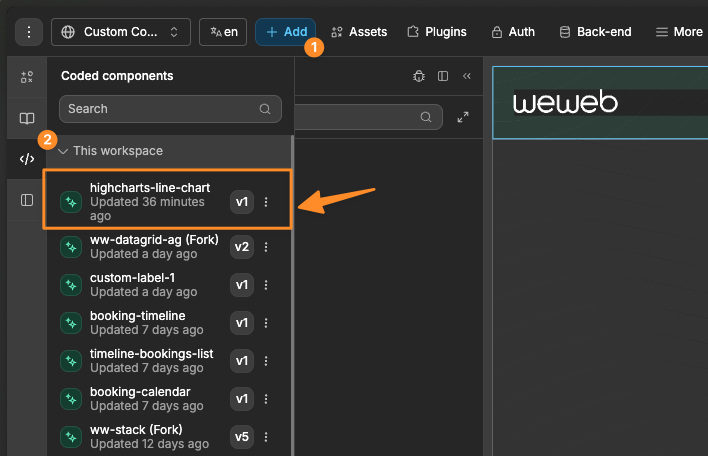This screenshot has width=708, height=456.
Task: Toggle the split panel layout icon
Action: click(443, 76)
